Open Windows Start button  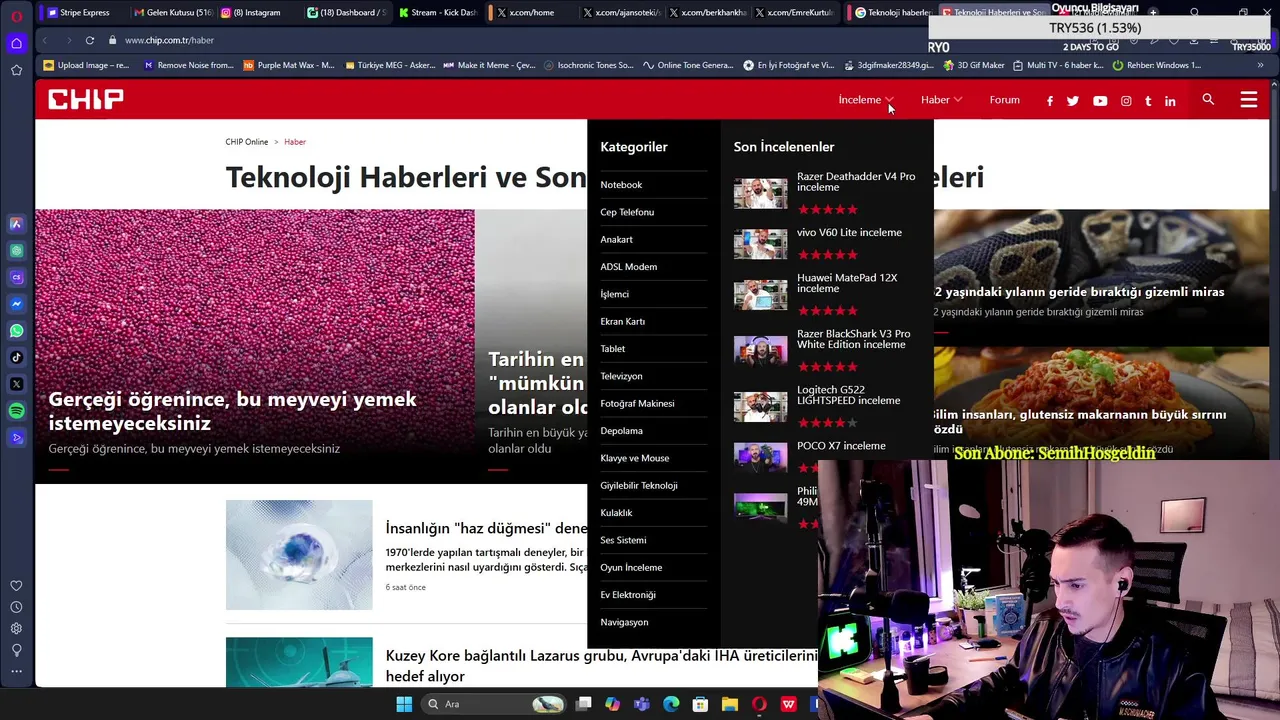404,704
